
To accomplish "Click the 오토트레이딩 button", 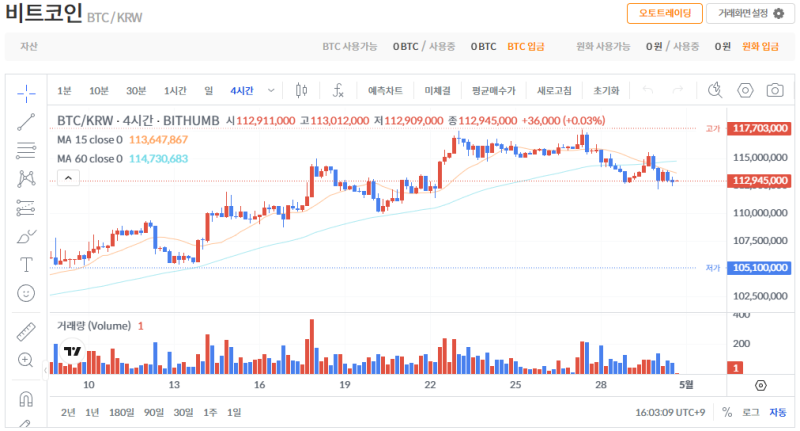I will [665, 13].
